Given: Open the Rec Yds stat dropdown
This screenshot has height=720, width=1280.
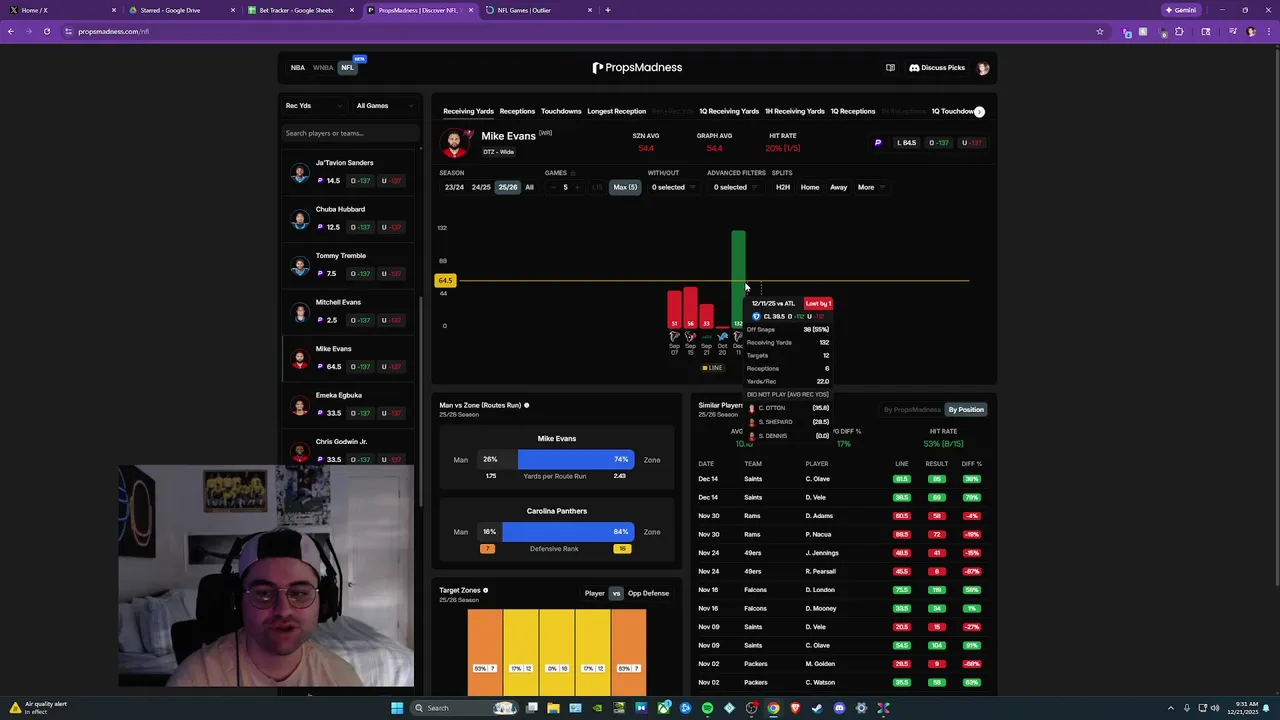Looking at the screenshot, I should click(x=314, y=106).
